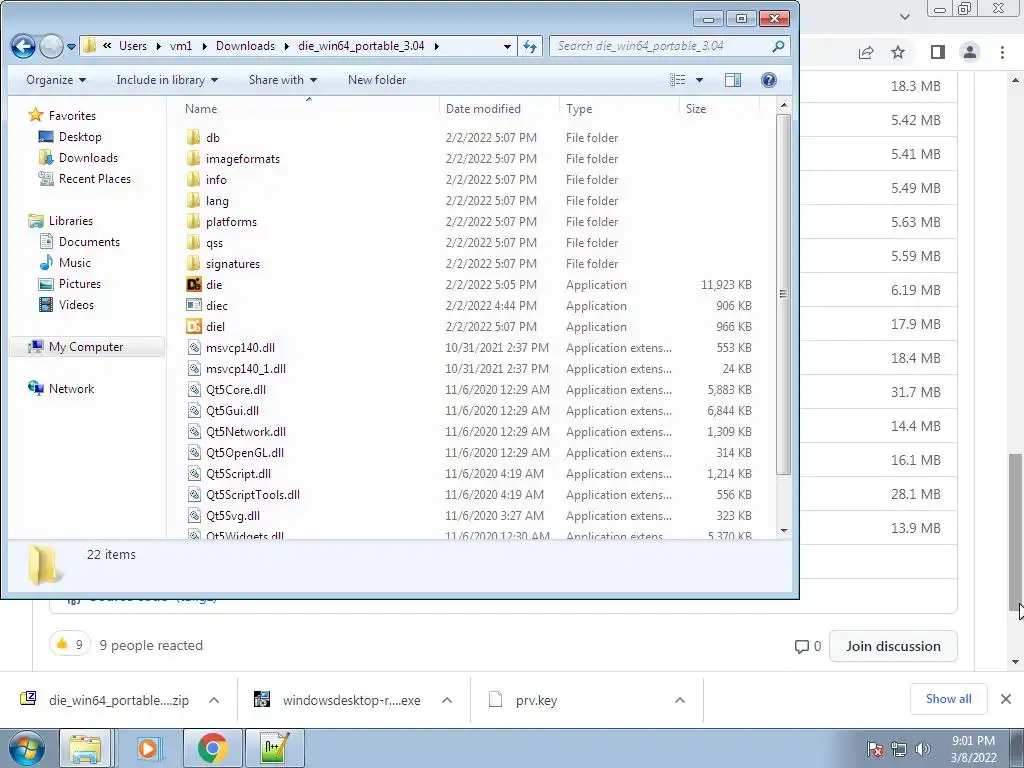Select the diel application icon
Screen dimensions: 1024x768
(194, 327)
